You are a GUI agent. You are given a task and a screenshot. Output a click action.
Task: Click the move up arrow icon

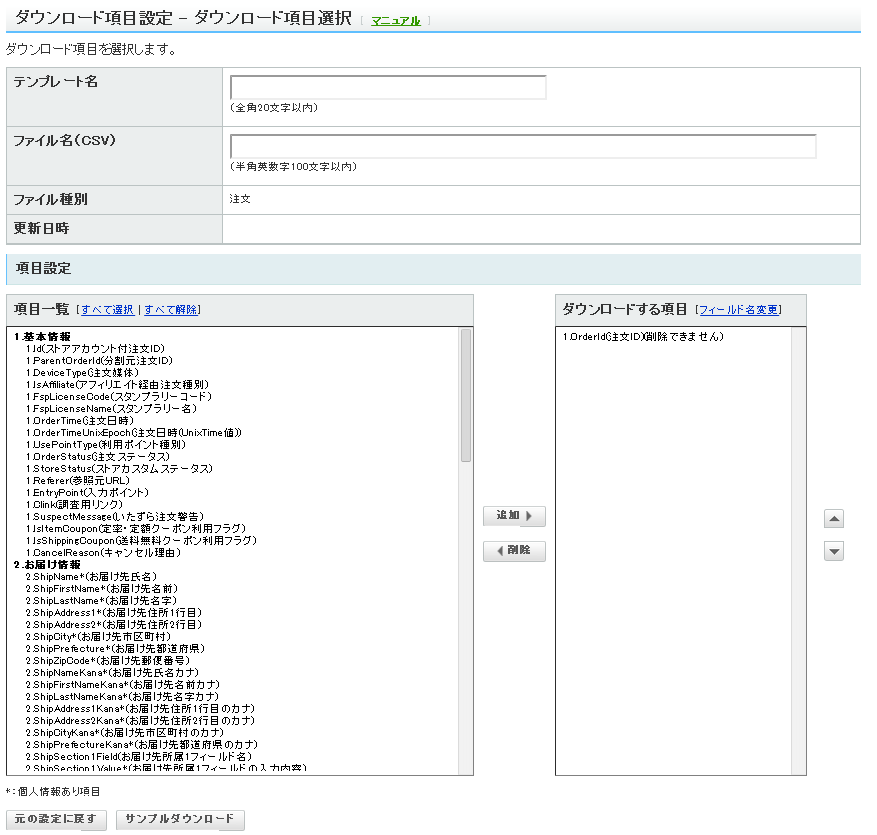pos(834,519)
